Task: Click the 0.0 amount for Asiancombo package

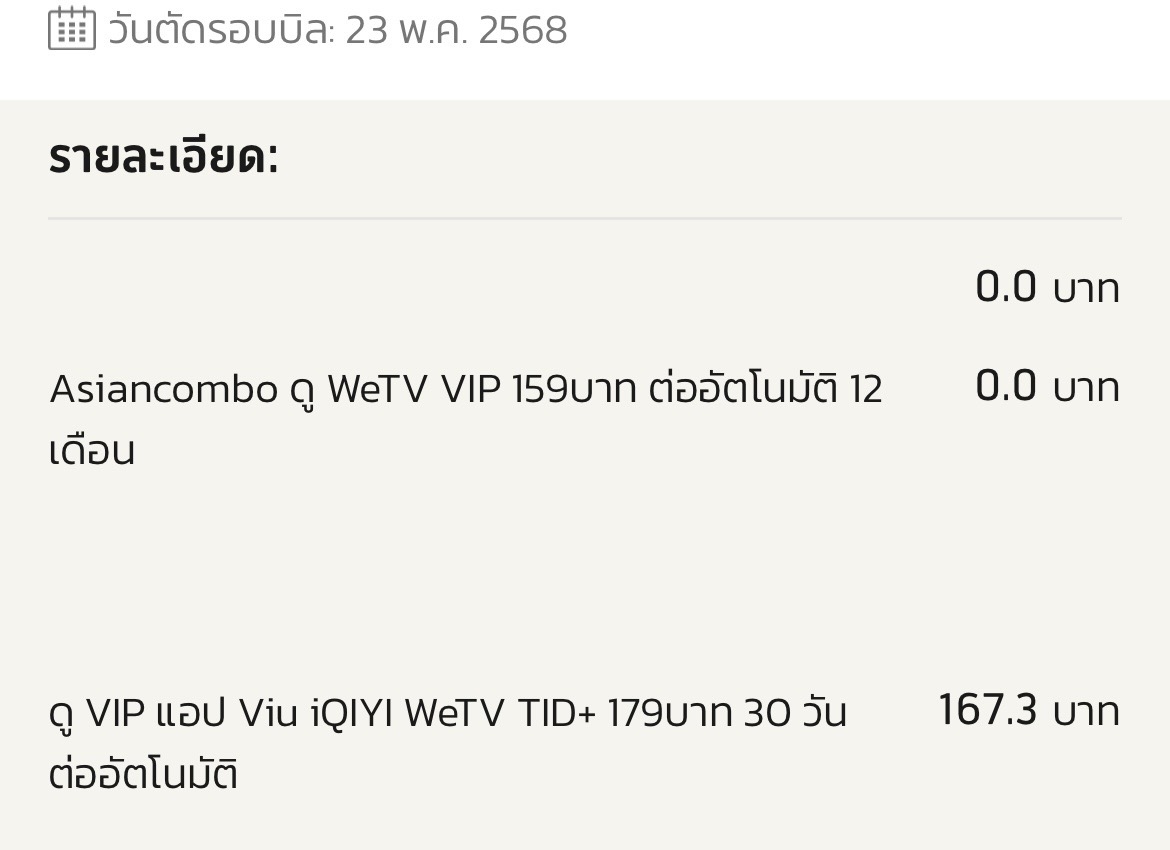Action: tap(1005, 387)
